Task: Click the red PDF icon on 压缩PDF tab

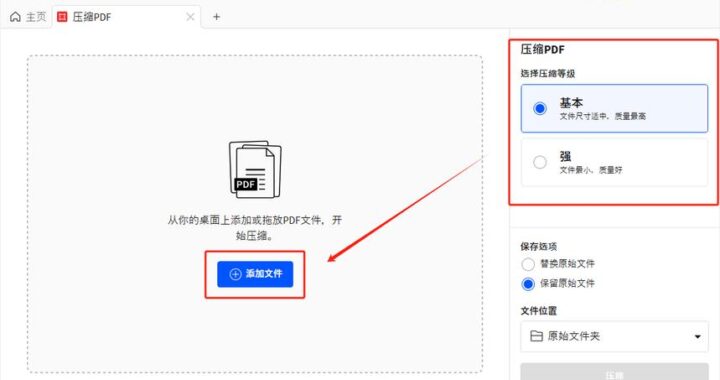Action: point(62,17)
